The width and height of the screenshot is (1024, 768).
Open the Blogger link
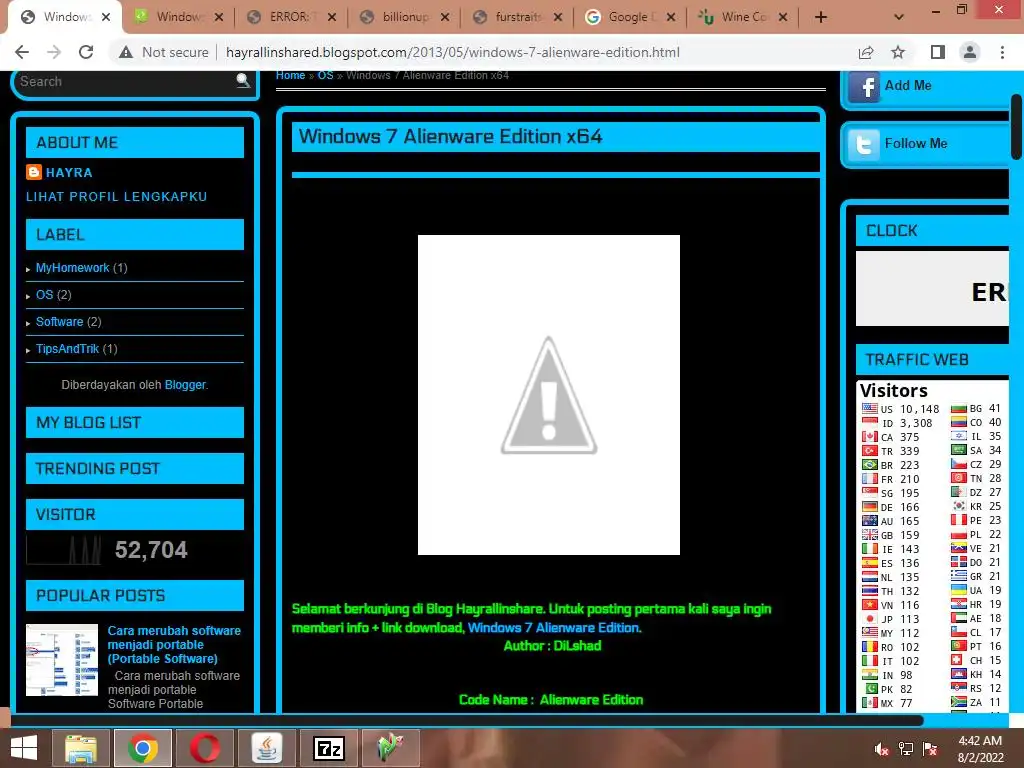tap(185, 385)
